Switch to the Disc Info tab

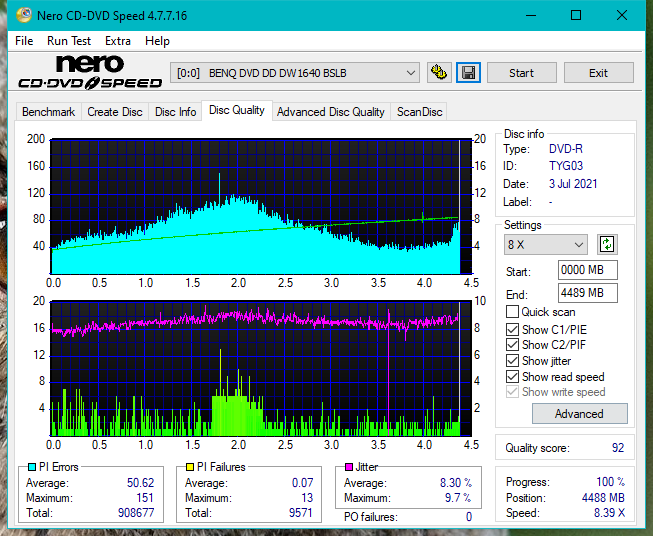point(175,112)
